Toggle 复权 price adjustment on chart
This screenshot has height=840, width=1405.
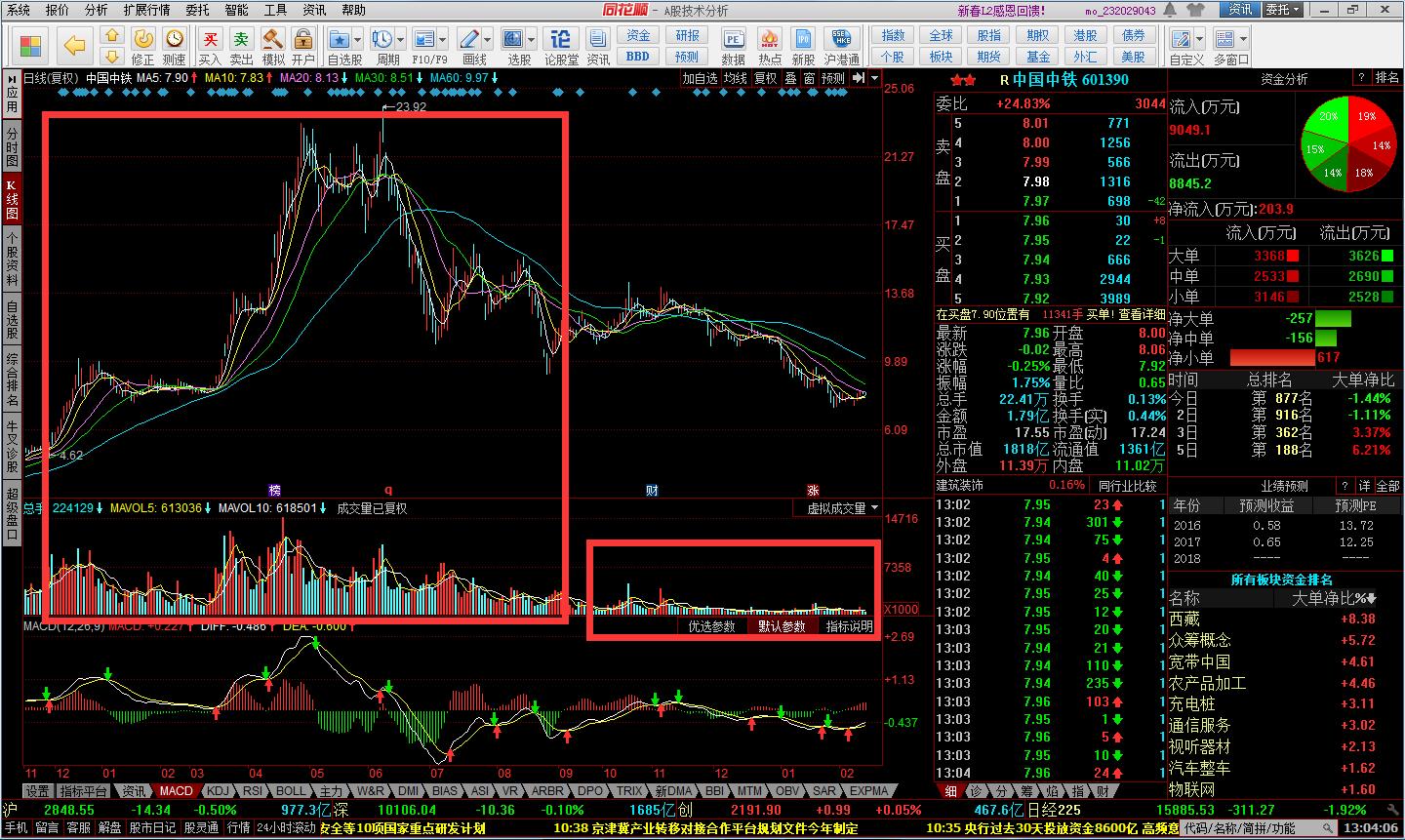(766, 78)
